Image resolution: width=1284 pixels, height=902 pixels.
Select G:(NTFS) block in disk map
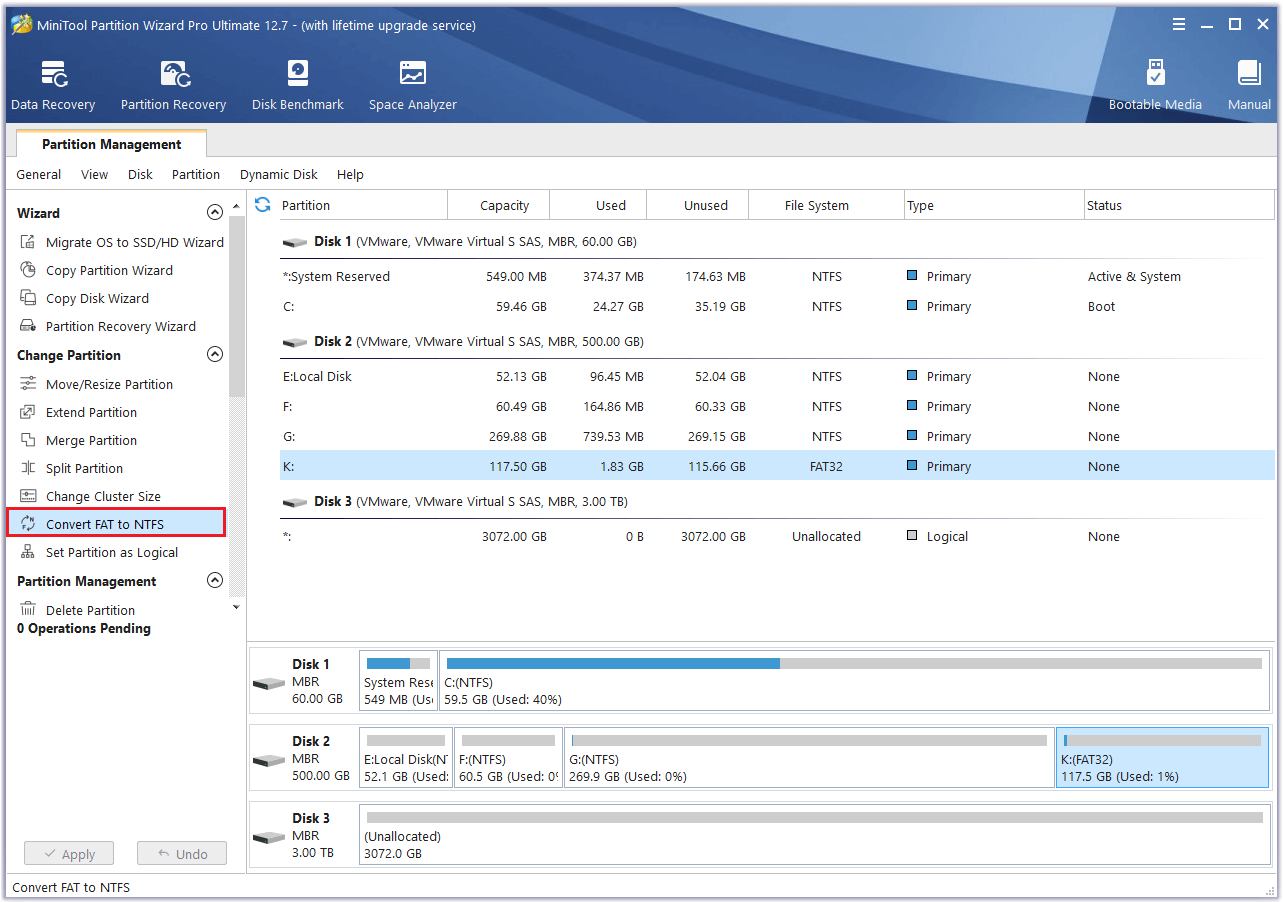(809, 757)
